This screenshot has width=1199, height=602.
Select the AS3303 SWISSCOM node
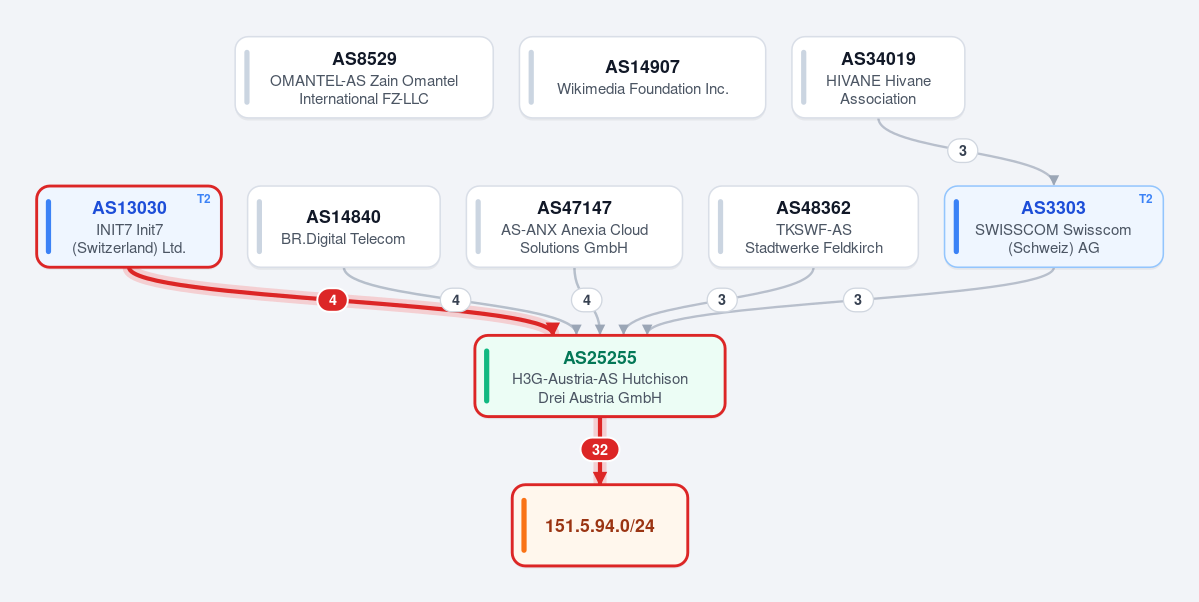pyautogui.click(x=1054, y=226)
